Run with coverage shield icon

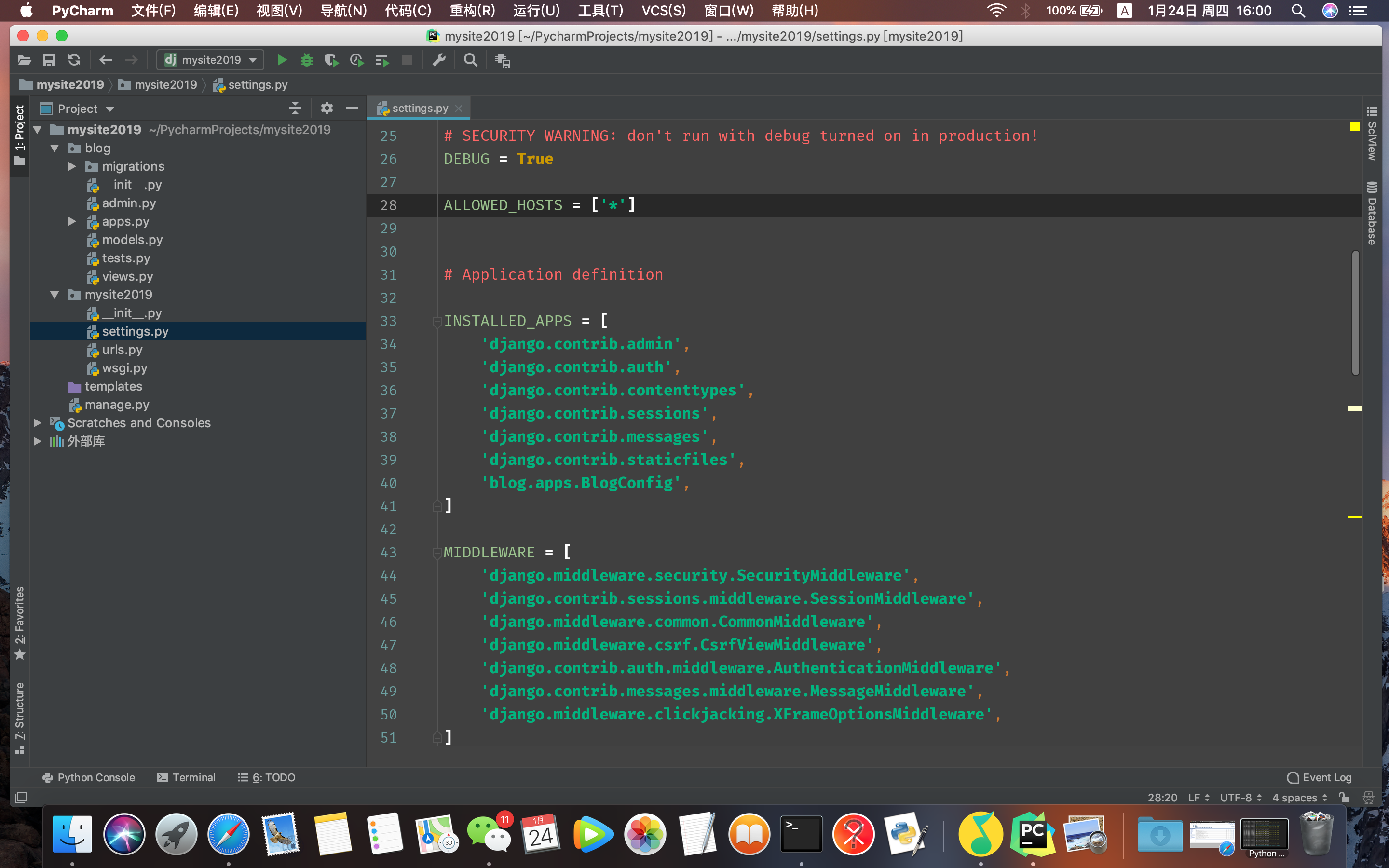click(x=331, y=60)
